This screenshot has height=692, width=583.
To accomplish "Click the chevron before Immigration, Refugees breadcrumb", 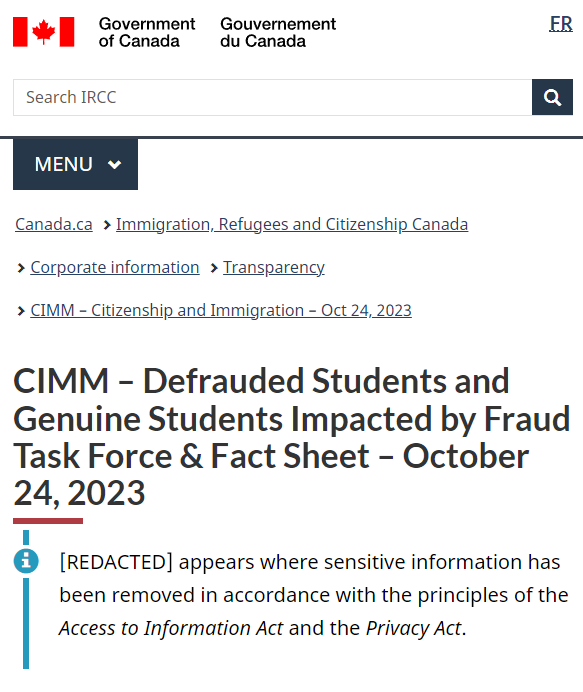I will click(107, 225).
